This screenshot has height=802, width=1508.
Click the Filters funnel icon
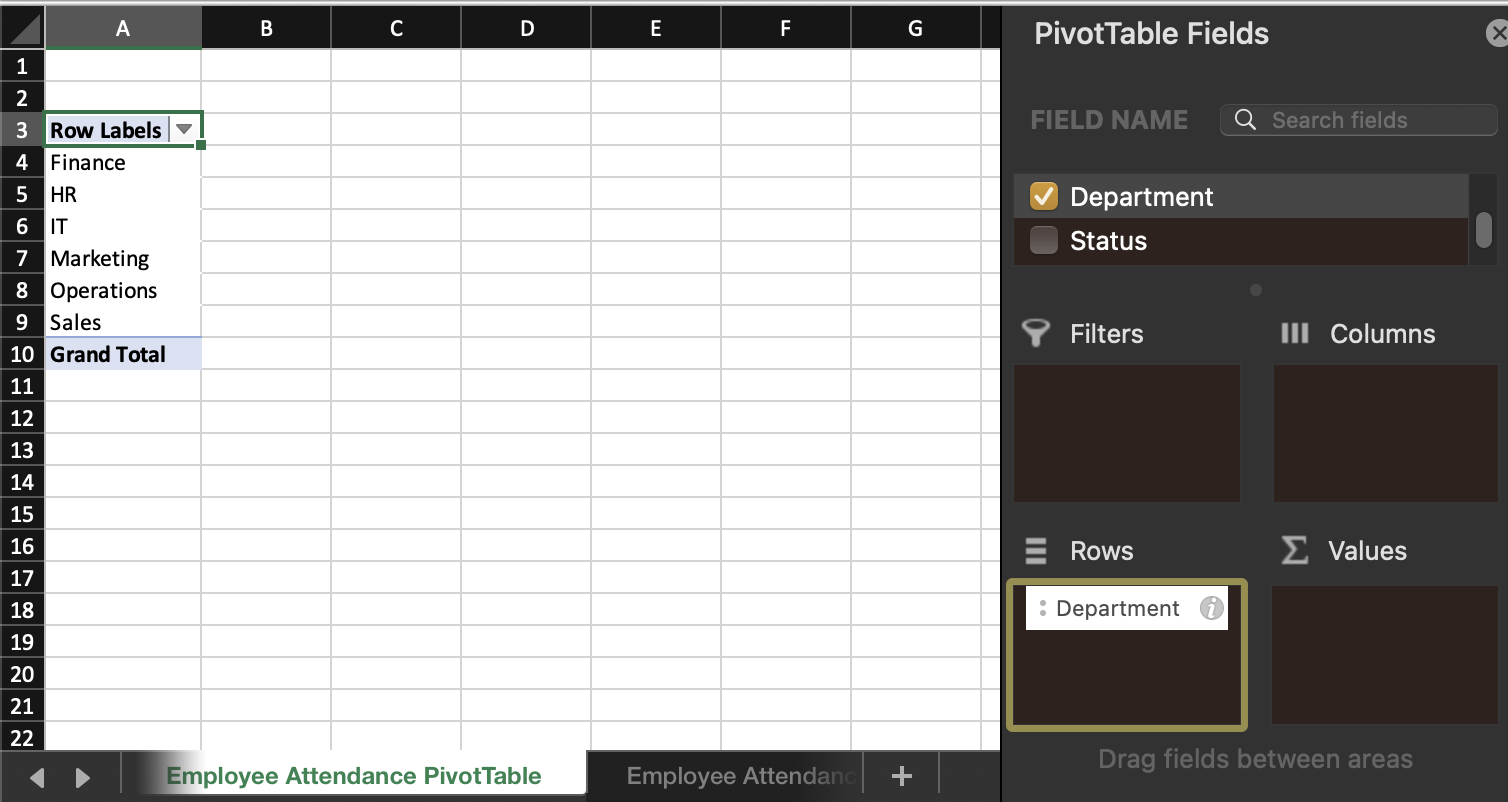pos(1037,334)
